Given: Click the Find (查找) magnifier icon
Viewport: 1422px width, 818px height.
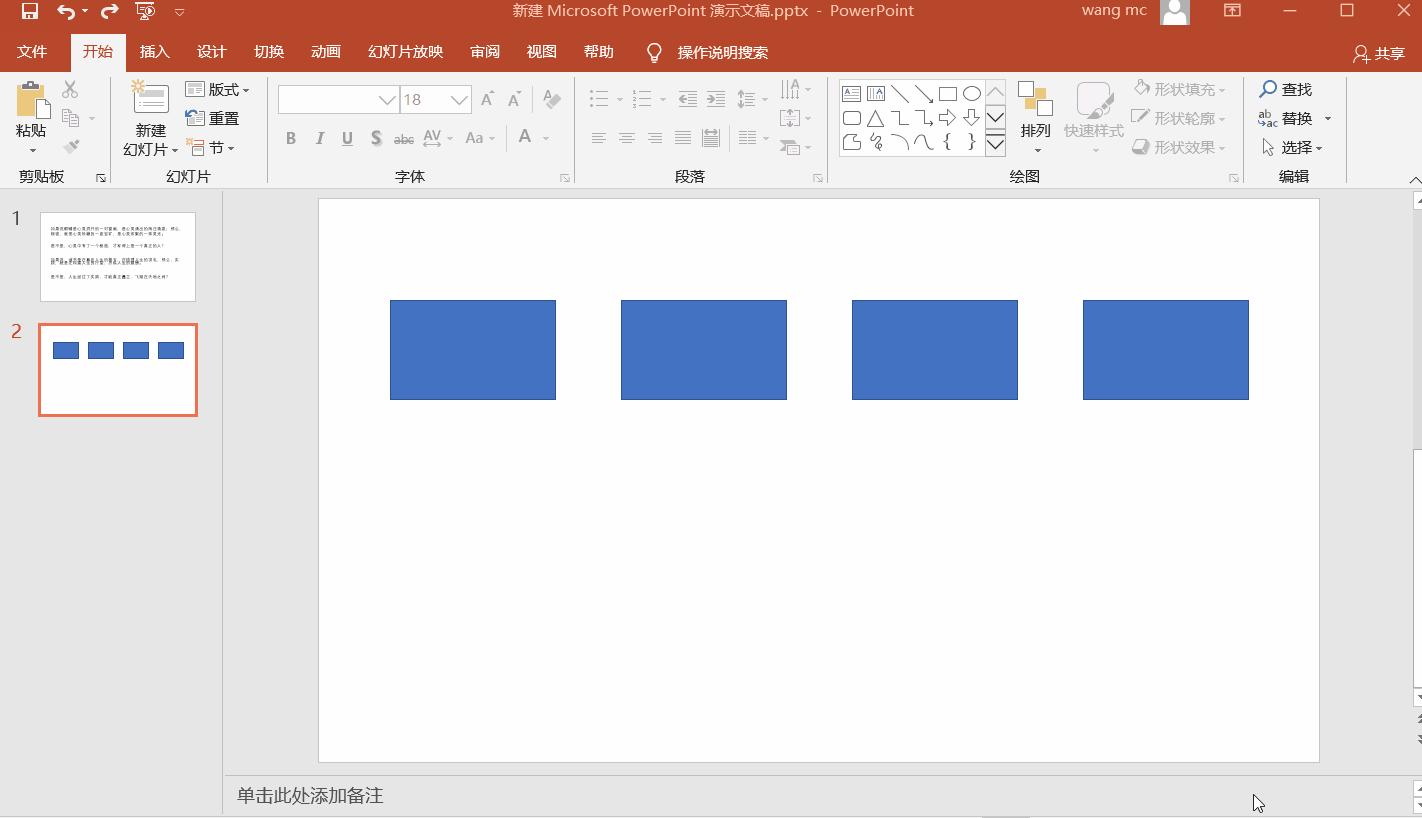Looking at the screenshot, I should pos(1268,90).
